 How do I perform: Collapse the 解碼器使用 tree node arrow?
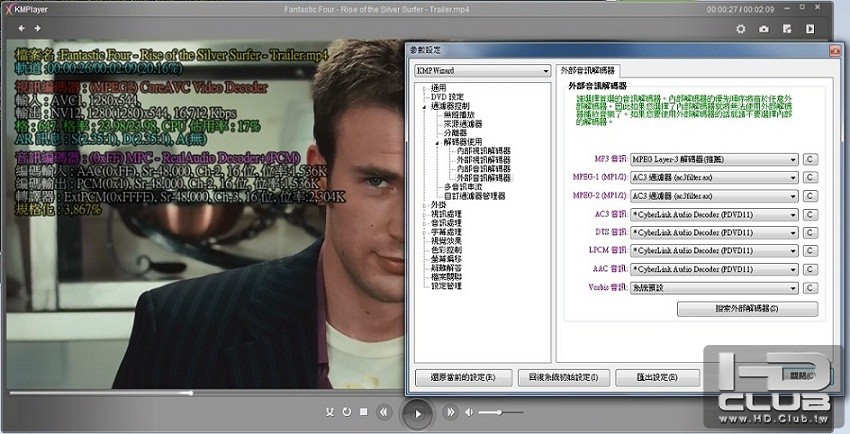pyautogui.click(x=437, y=142)
